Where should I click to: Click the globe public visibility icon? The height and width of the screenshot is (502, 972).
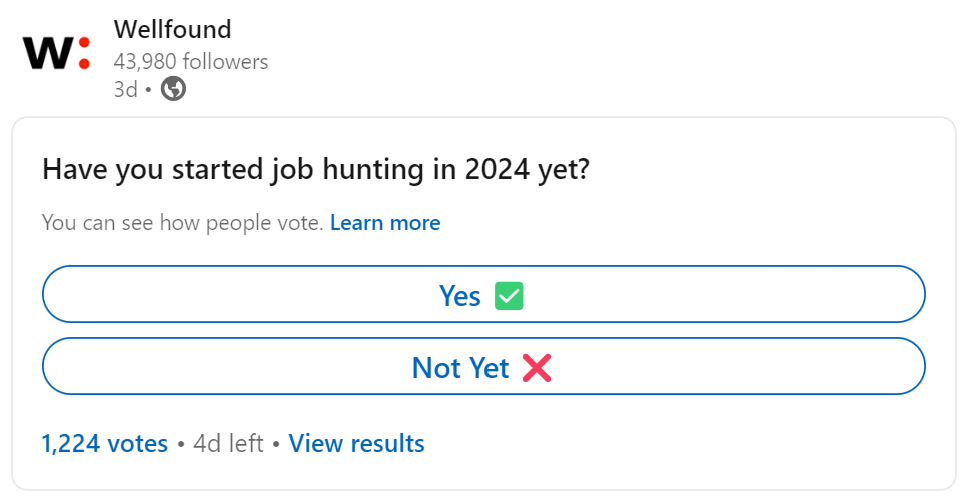(x=174, y=89)
